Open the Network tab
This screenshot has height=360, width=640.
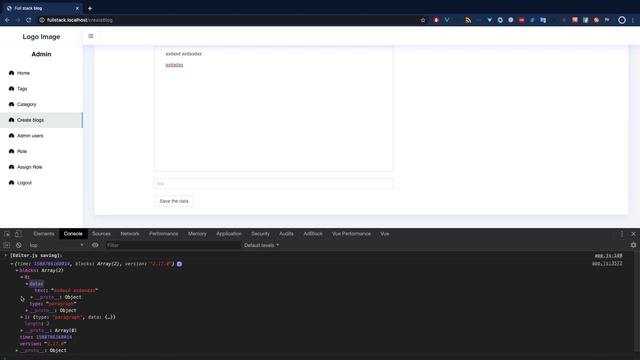click(x=130, y=234)
